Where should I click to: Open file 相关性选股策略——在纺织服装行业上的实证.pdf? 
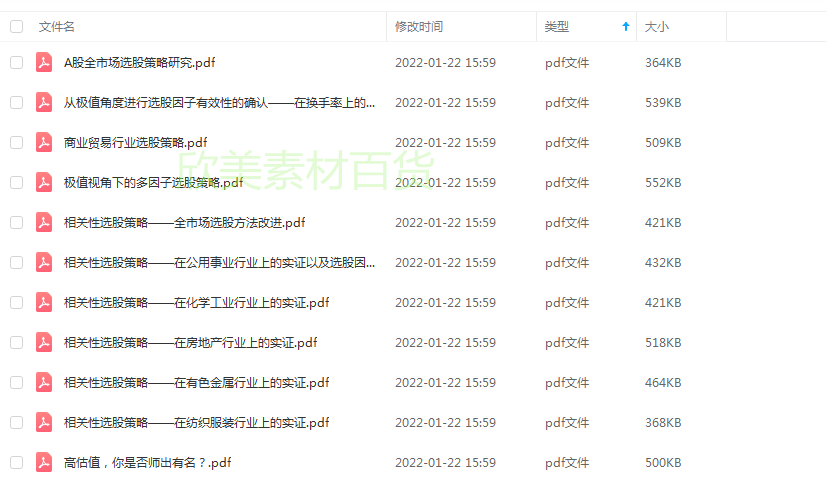[x=196, y=423]
